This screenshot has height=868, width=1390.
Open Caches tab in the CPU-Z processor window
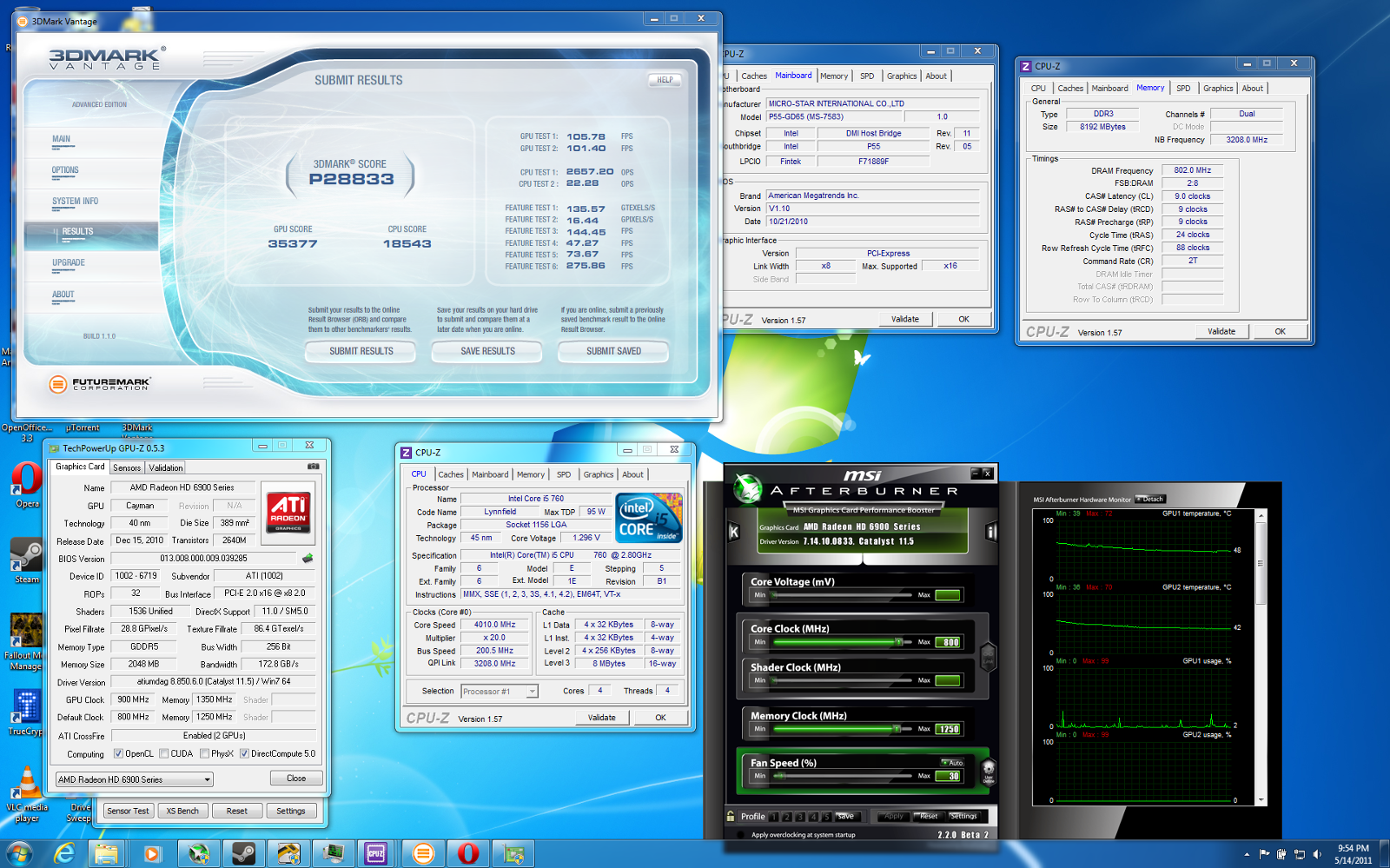(x=450, y=474)
